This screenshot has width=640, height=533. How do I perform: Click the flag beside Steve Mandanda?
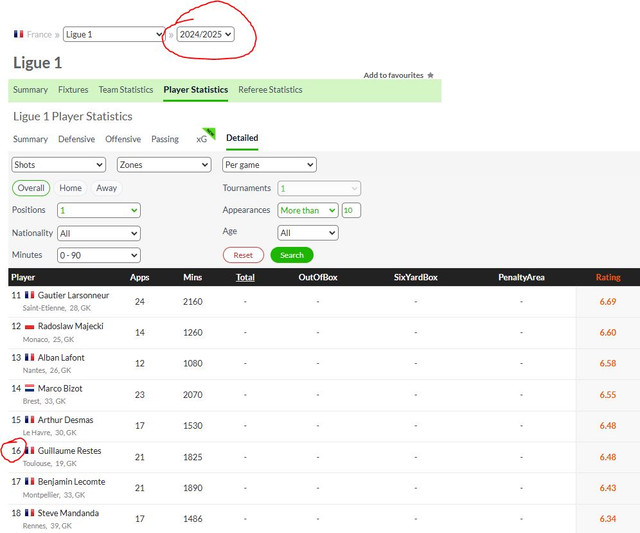[x=29, y=513]
